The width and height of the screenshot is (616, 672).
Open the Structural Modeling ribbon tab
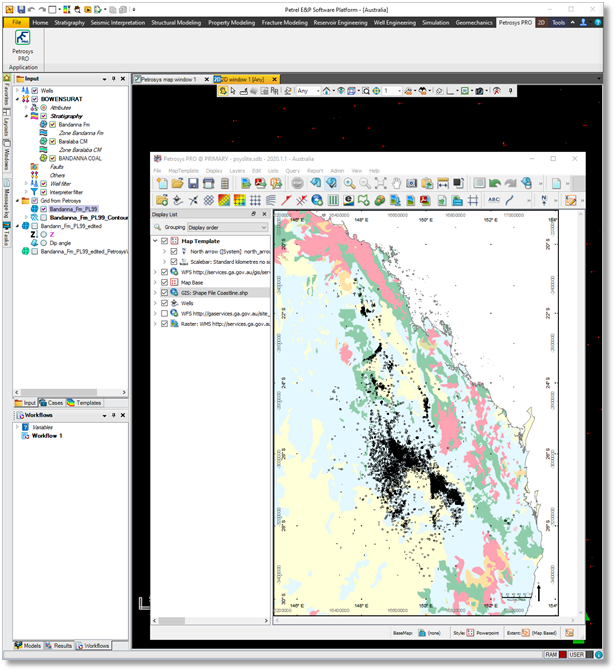176,23
